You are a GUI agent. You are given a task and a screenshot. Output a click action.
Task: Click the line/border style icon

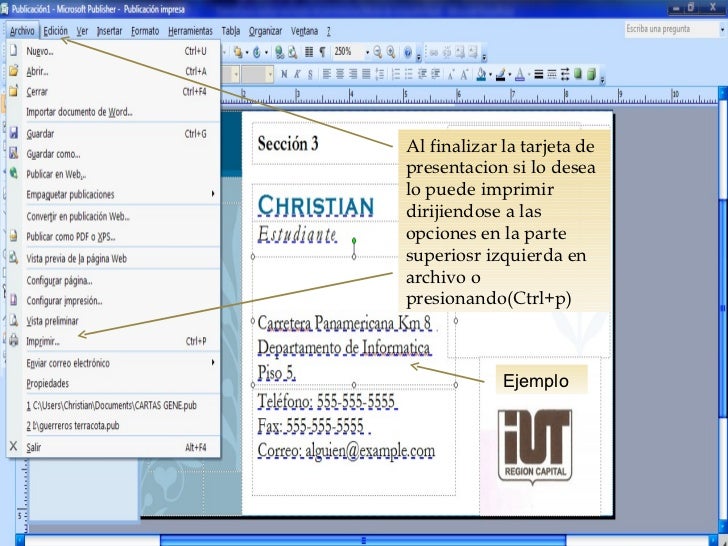(x=539, y=74)
